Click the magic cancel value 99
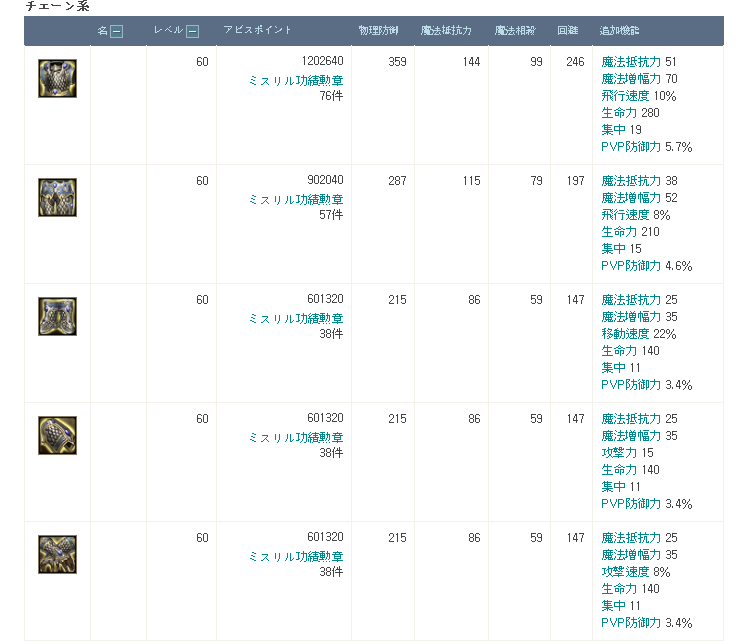 [x=536, y=62]
